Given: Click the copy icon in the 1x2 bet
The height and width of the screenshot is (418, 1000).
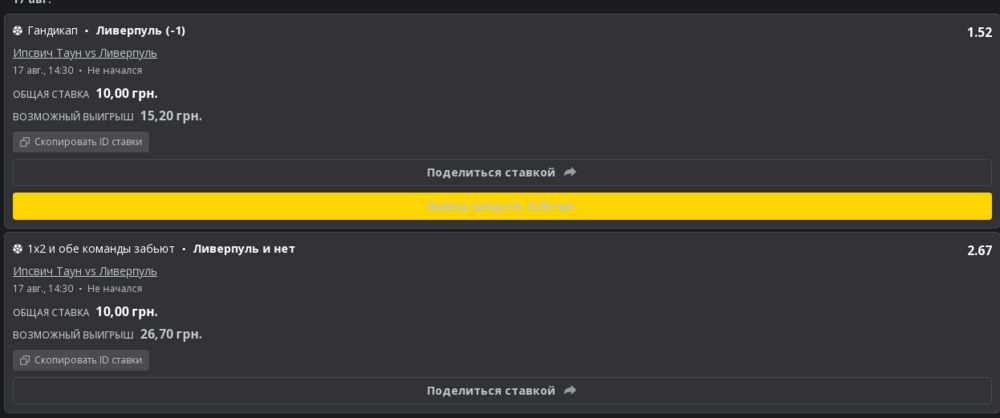Looking at the screenshot, I should 25,361.
